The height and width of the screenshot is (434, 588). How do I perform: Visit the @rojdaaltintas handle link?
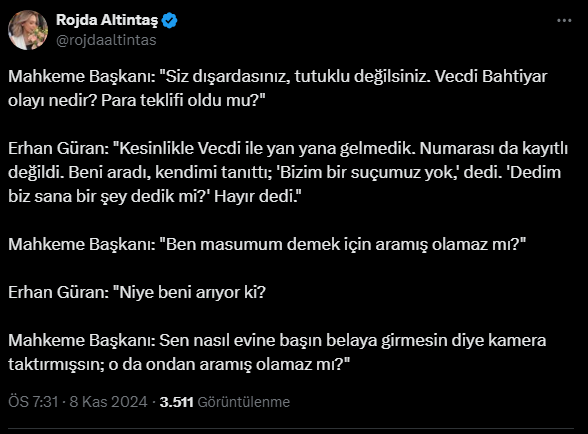(106, 40)
